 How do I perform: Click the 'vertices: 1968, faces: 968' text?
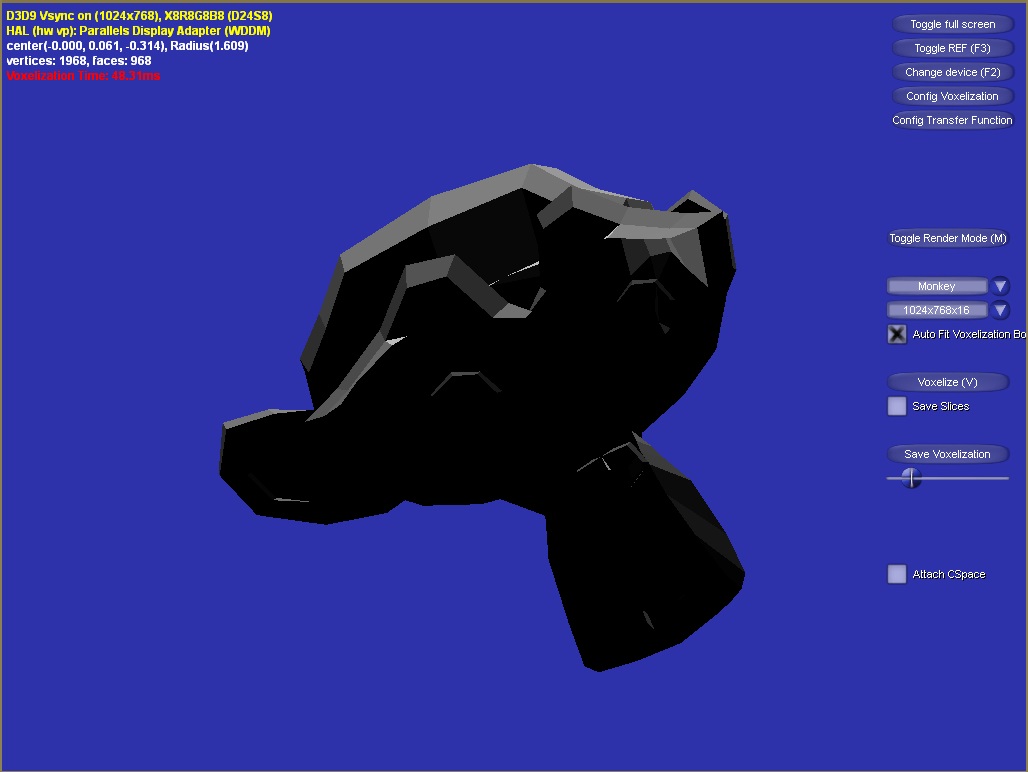click(79, 61)
